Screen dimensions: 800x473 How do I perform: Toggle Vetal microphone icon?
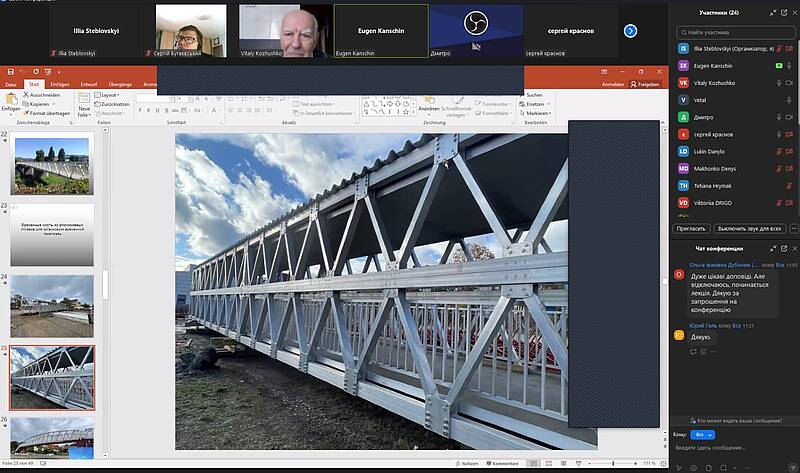[789, 100]
